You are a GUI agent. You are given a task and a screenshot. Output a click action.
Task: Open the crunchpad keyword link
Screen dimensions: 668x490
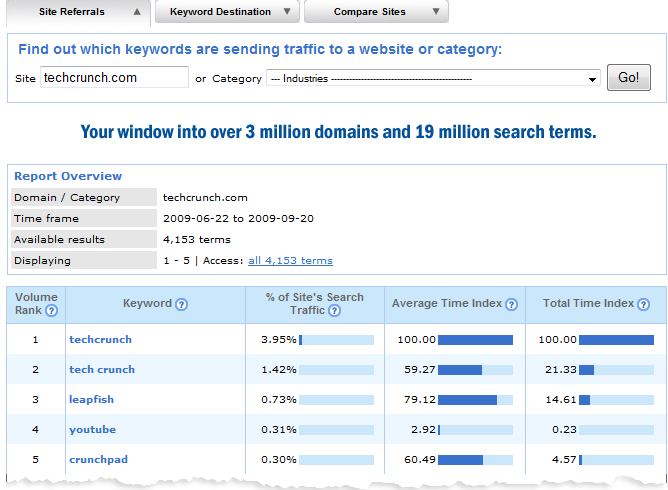98,459
